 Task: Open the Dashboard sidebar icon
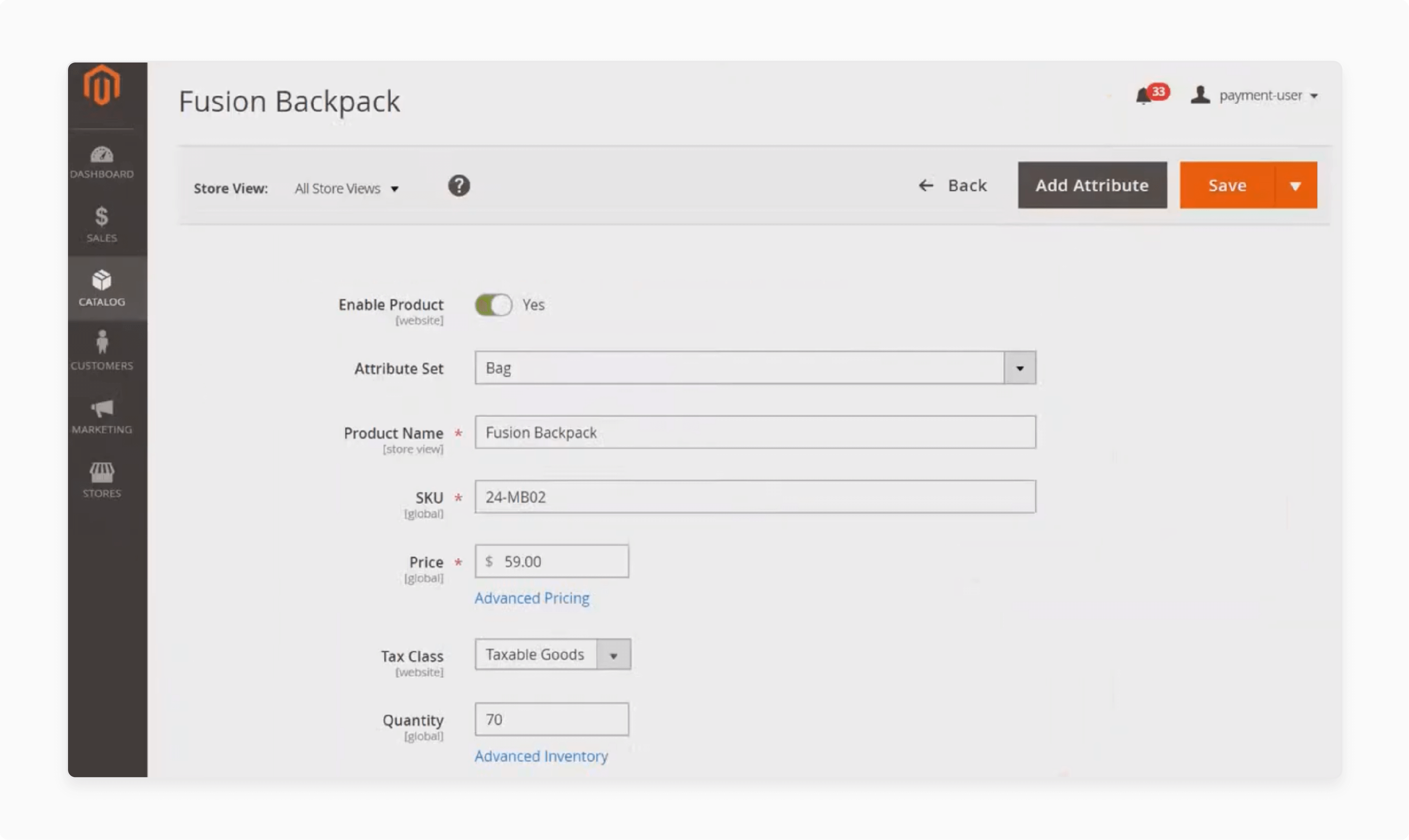coord(102,162)
